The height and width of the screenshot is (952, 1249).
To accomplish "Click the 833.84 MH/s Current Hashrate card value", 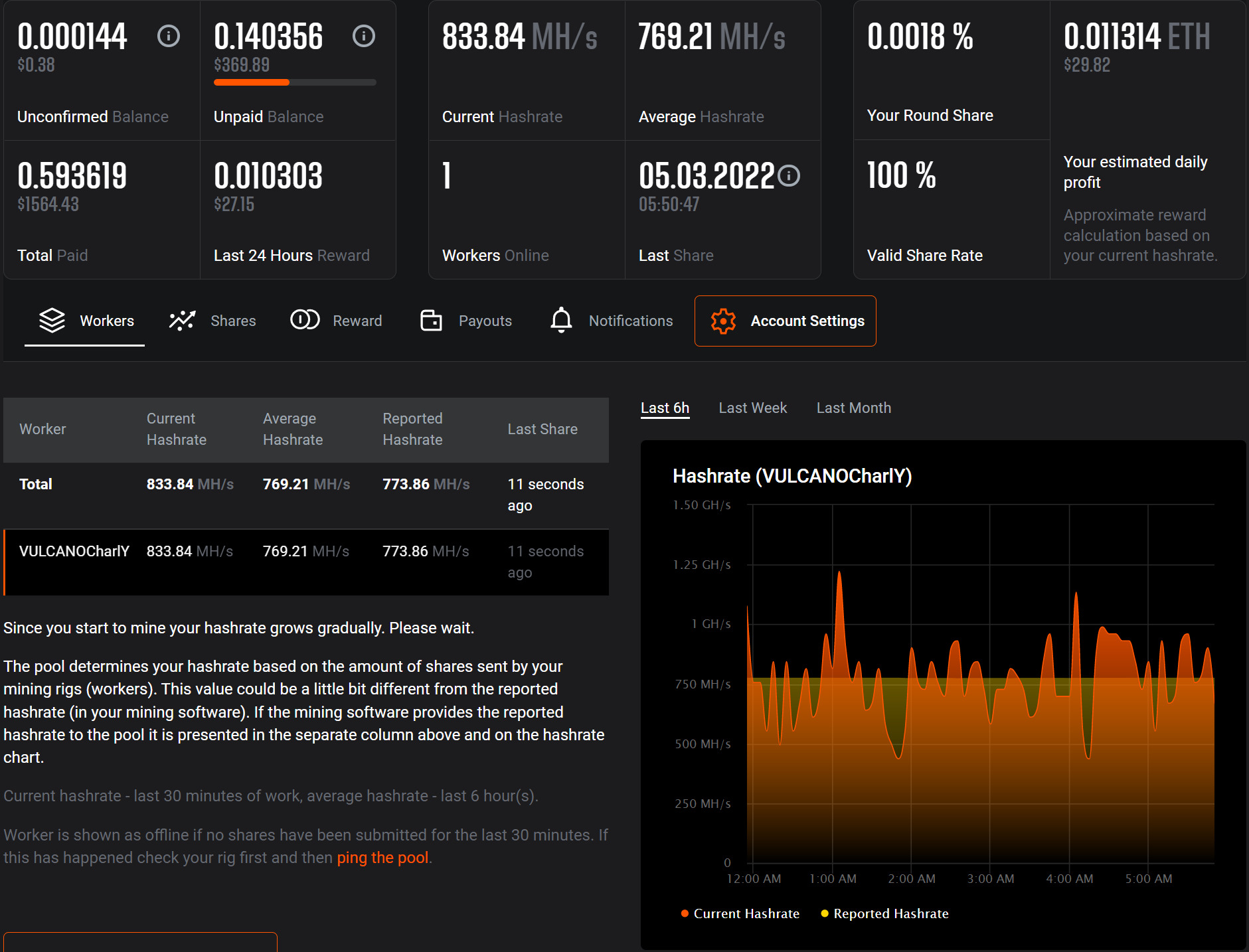I will click(520, 37).
